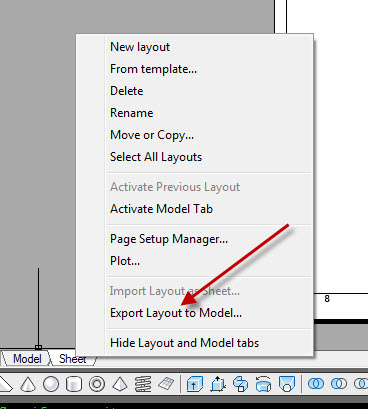Choose Hide Layout and Model tabs
This screenshot has width=368, height=409.
tap(209, 343)
